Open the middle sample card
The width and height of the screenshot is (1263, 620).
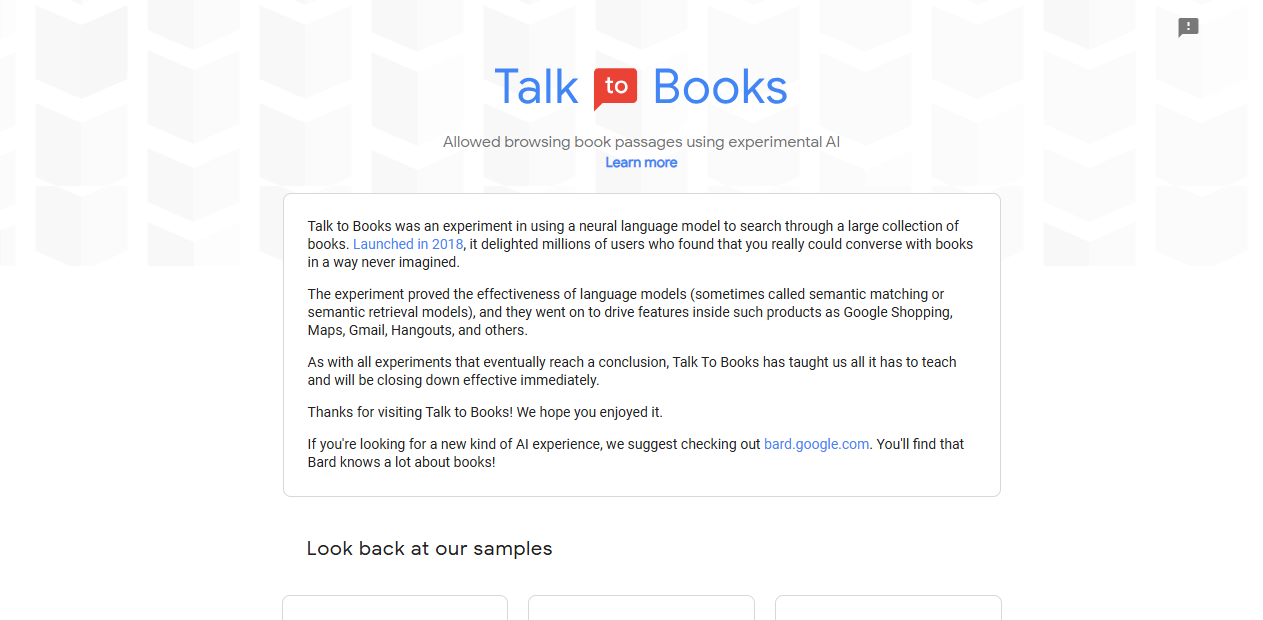pyautogui.click(x=641, y=607)
